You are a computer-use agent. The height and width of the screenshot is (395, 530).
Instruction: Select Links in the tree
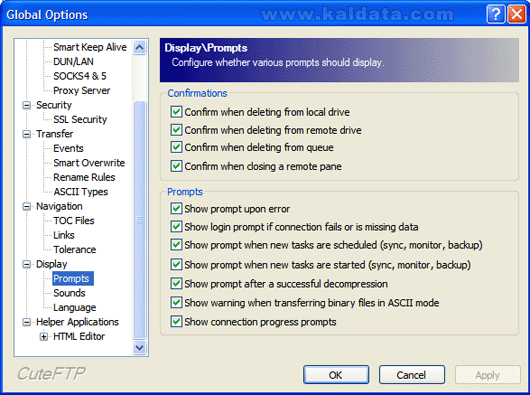[x=64, y=235]
